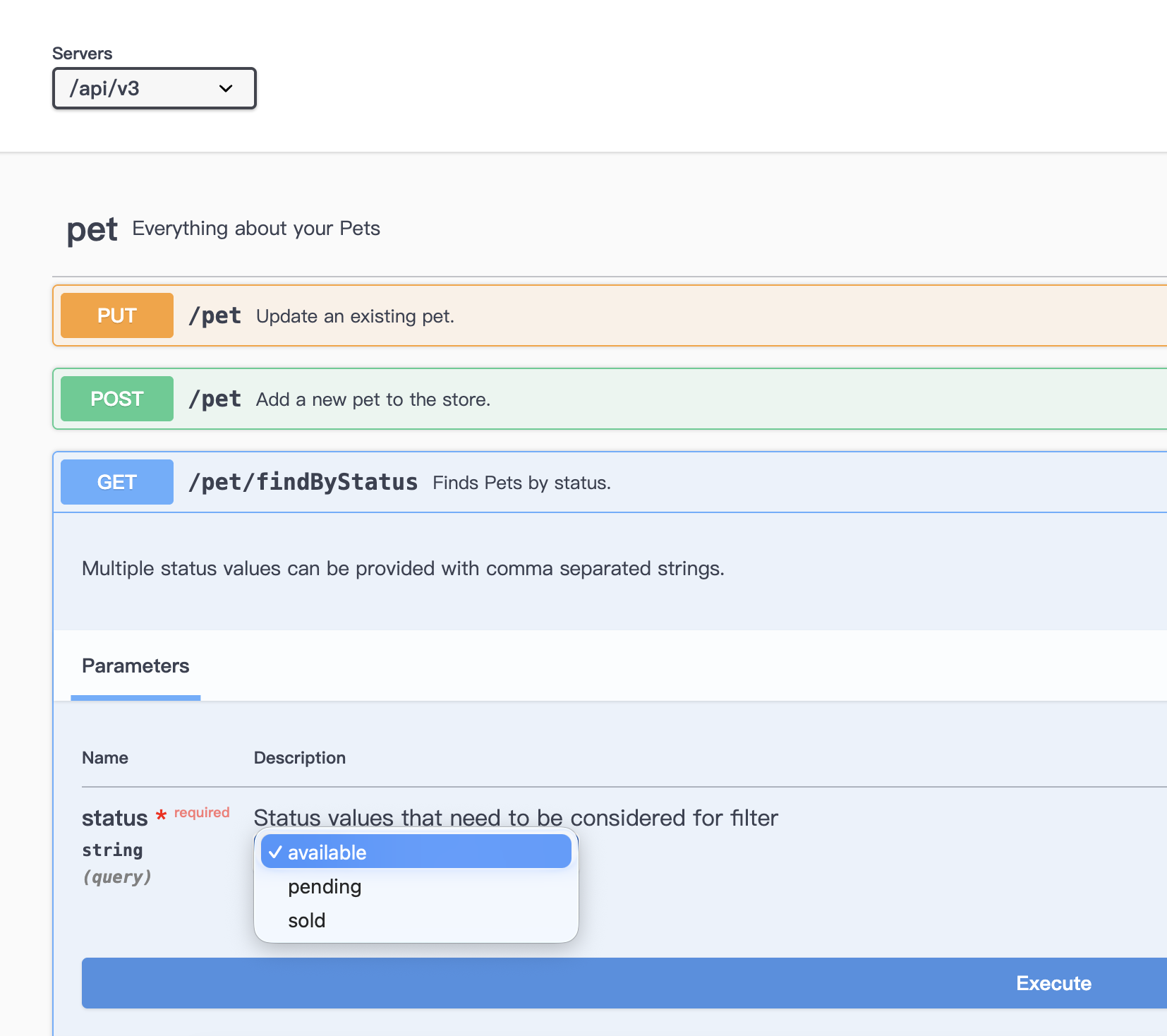
Task: Click the 'status' parameter name
Action: pos(114,818)
